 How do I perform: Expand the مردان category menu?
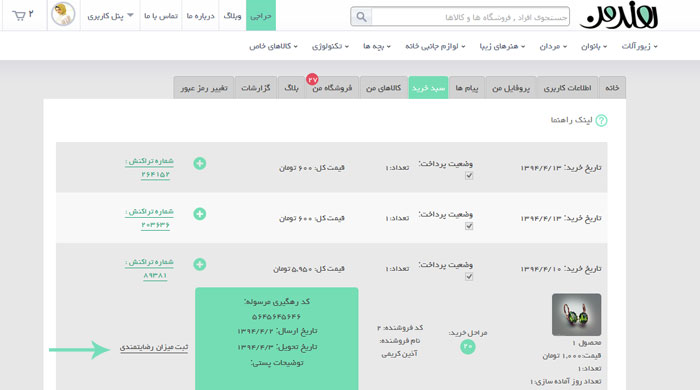[553, 46]
